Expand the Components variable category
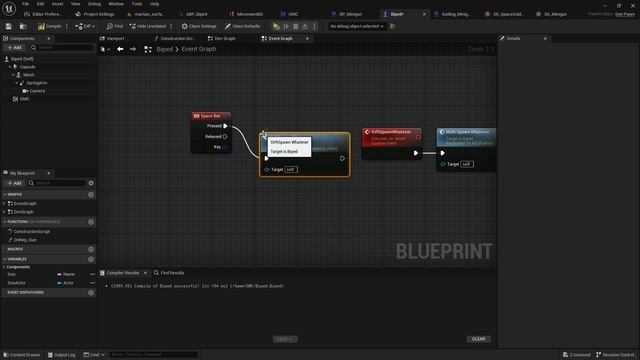Image resolution: width=640 pixels, height=360 pixels. coord(4,267)
